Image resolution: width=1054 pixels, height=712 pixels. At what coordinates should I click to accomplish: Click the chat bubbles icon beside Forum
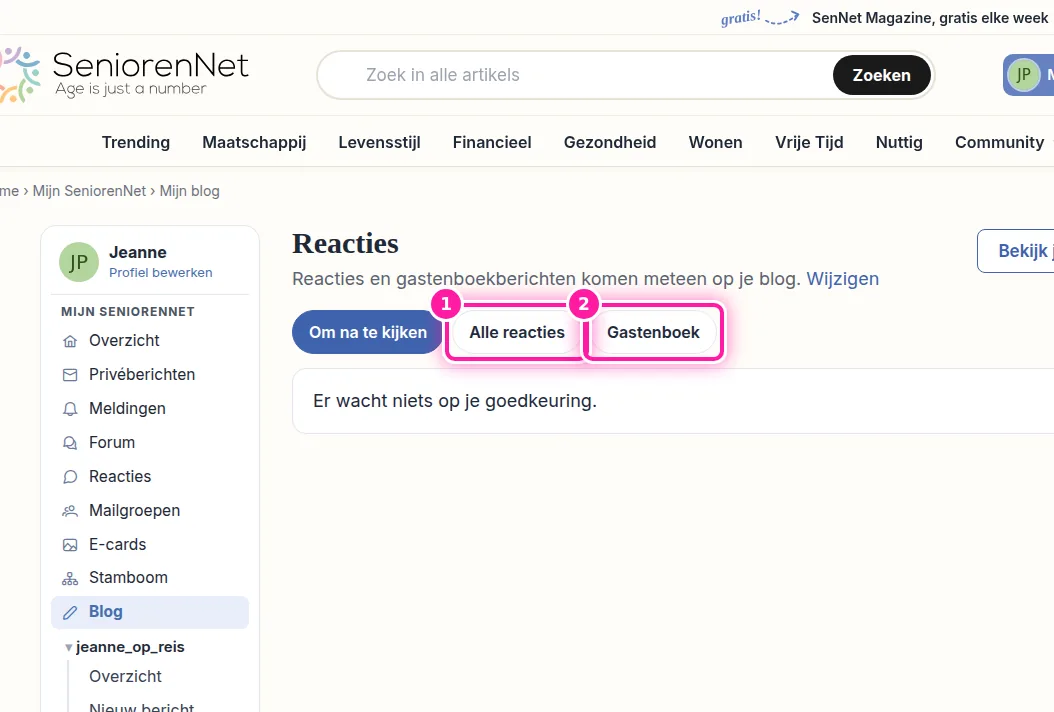point(70,442)
